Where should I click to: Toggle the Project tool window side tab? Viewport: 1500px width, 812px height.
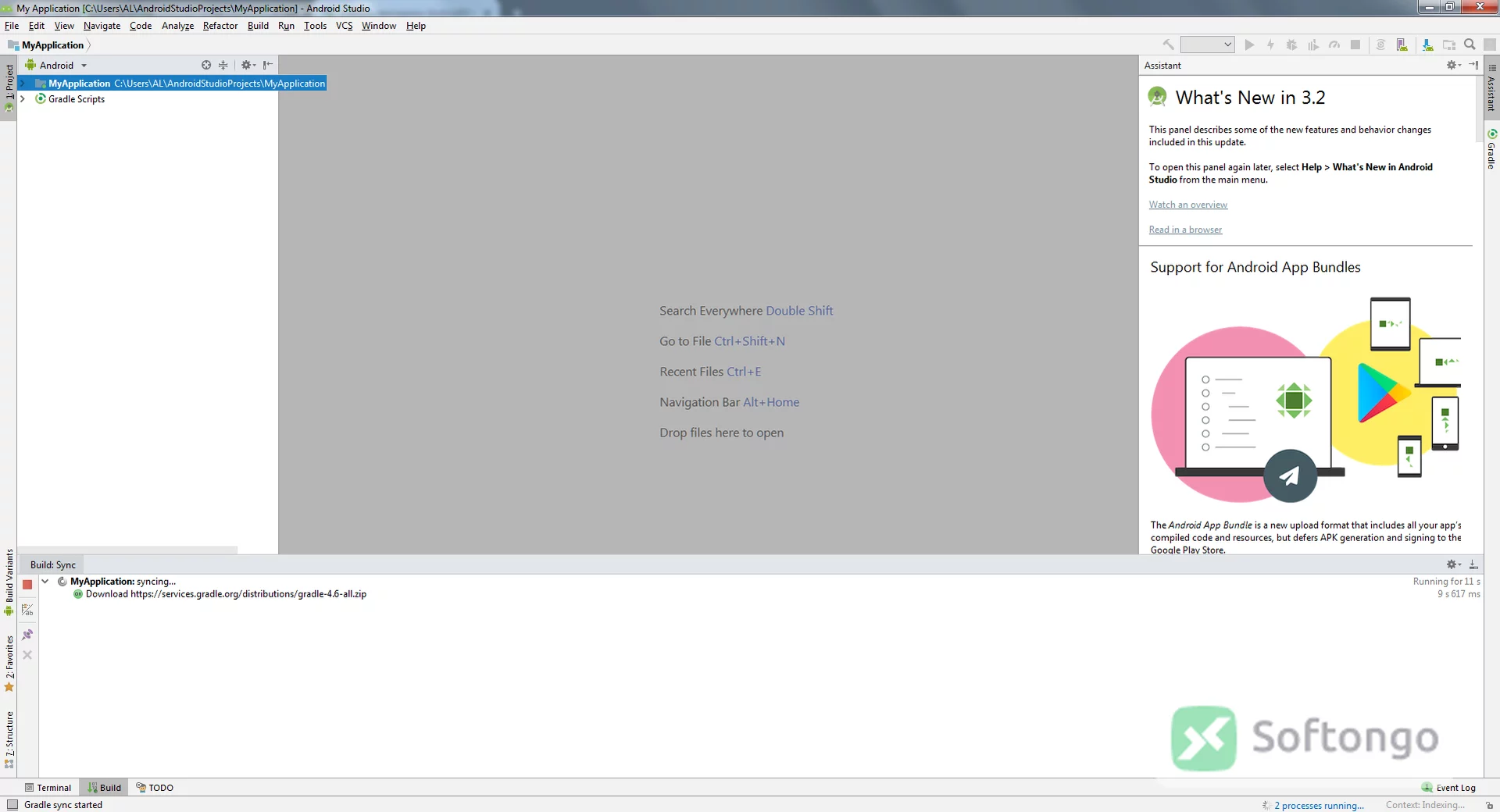point(9,87)
